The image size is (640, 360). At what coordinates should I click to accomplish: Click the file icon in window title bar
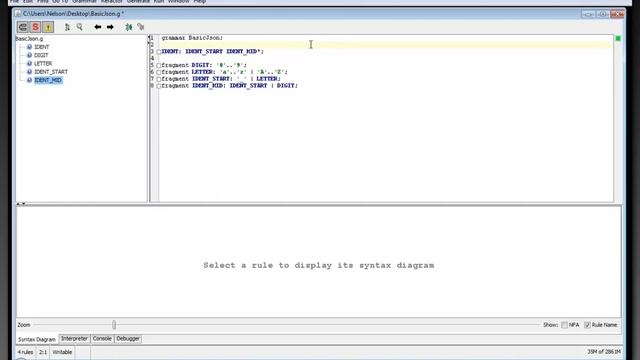point(18,13)
